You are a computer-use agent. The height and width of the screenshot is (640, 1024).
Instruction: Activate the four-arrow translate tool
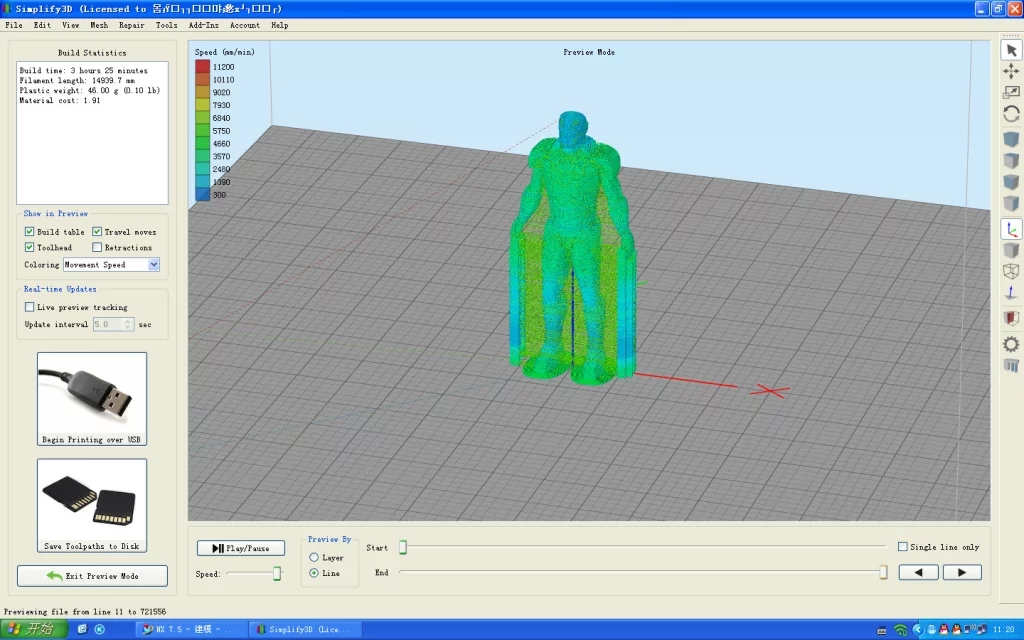click(x=1011, y=71)
